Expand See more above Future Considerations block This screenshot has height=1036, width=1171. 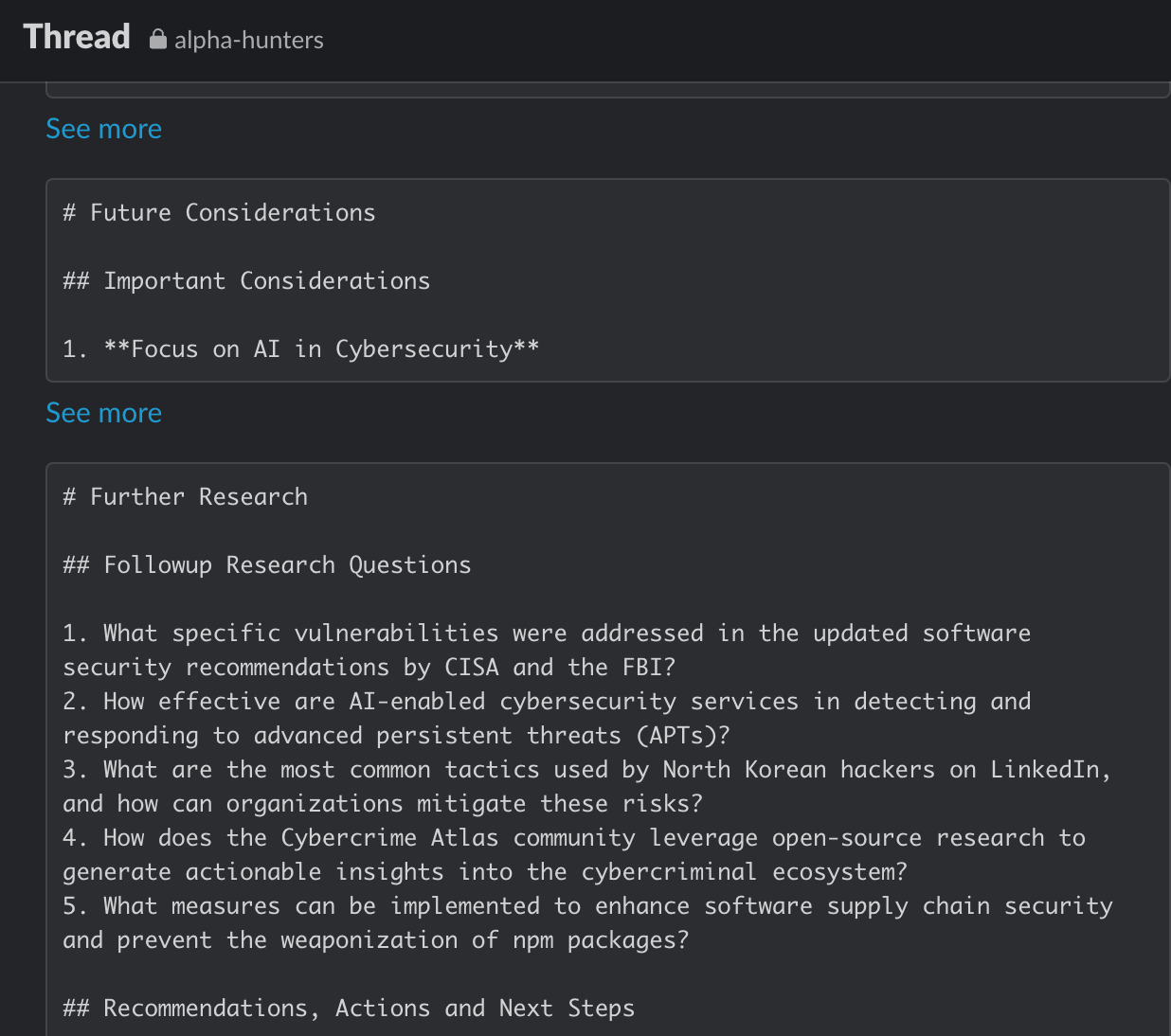104,129
